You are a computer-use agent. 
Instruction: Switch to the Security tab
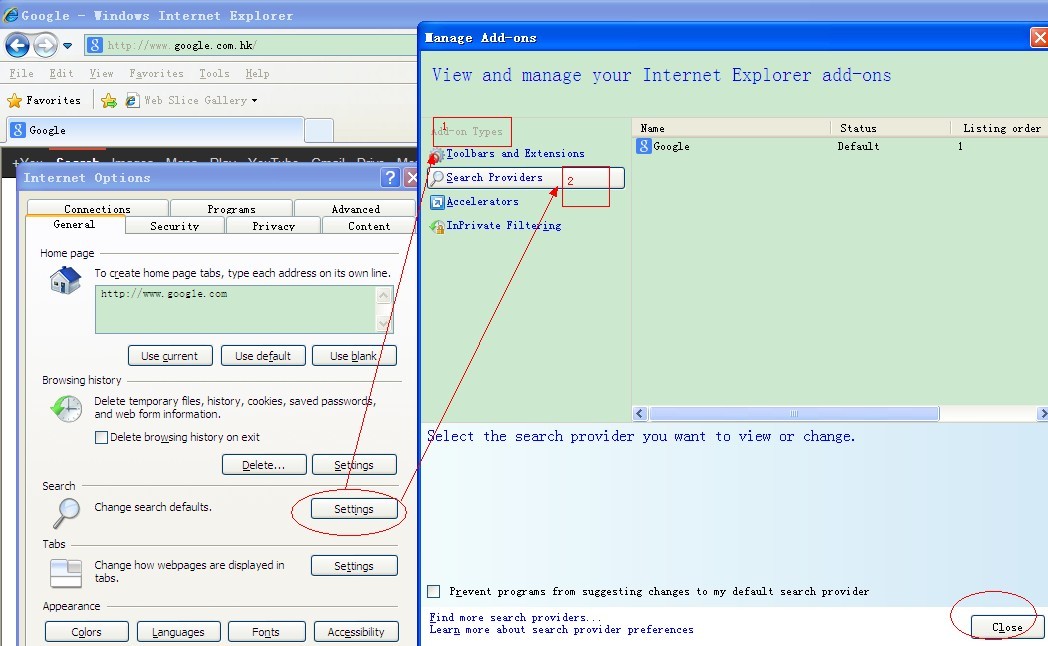click(x=174, y=226)
